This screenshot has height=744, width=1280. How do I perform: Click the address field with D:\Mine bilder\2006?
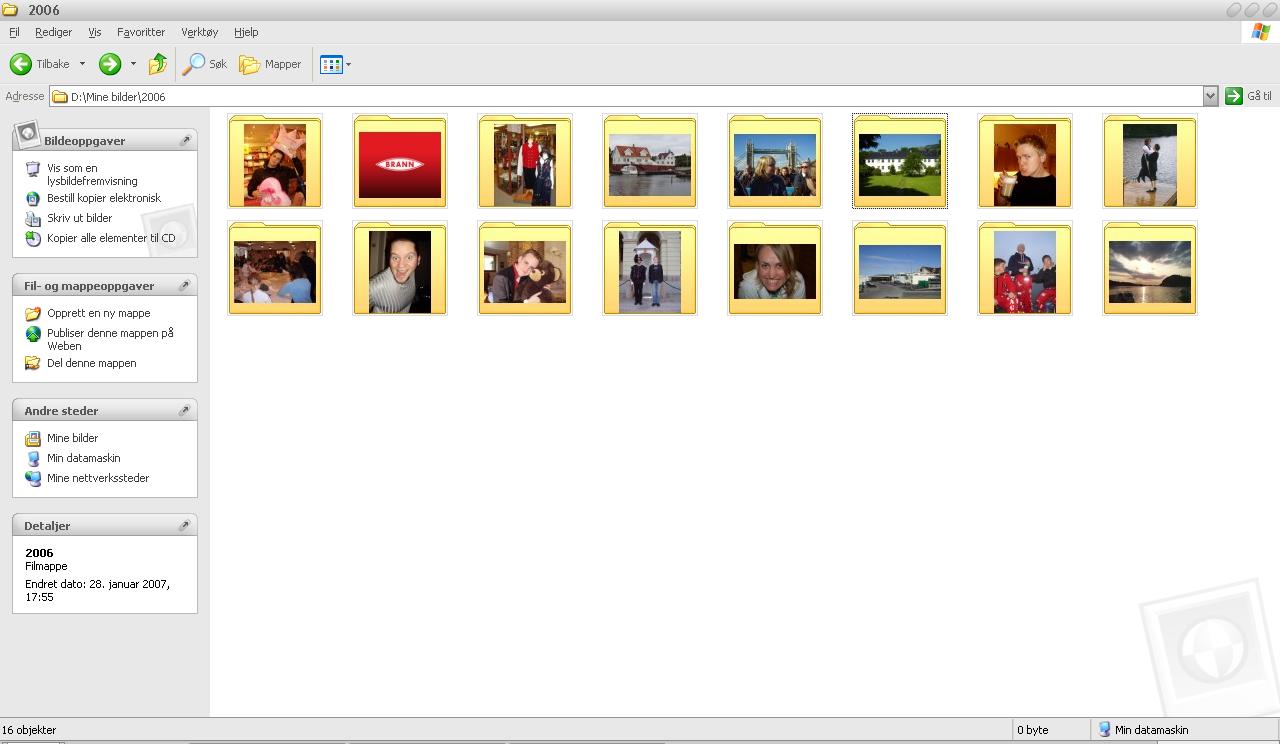(x=626, y=96)
